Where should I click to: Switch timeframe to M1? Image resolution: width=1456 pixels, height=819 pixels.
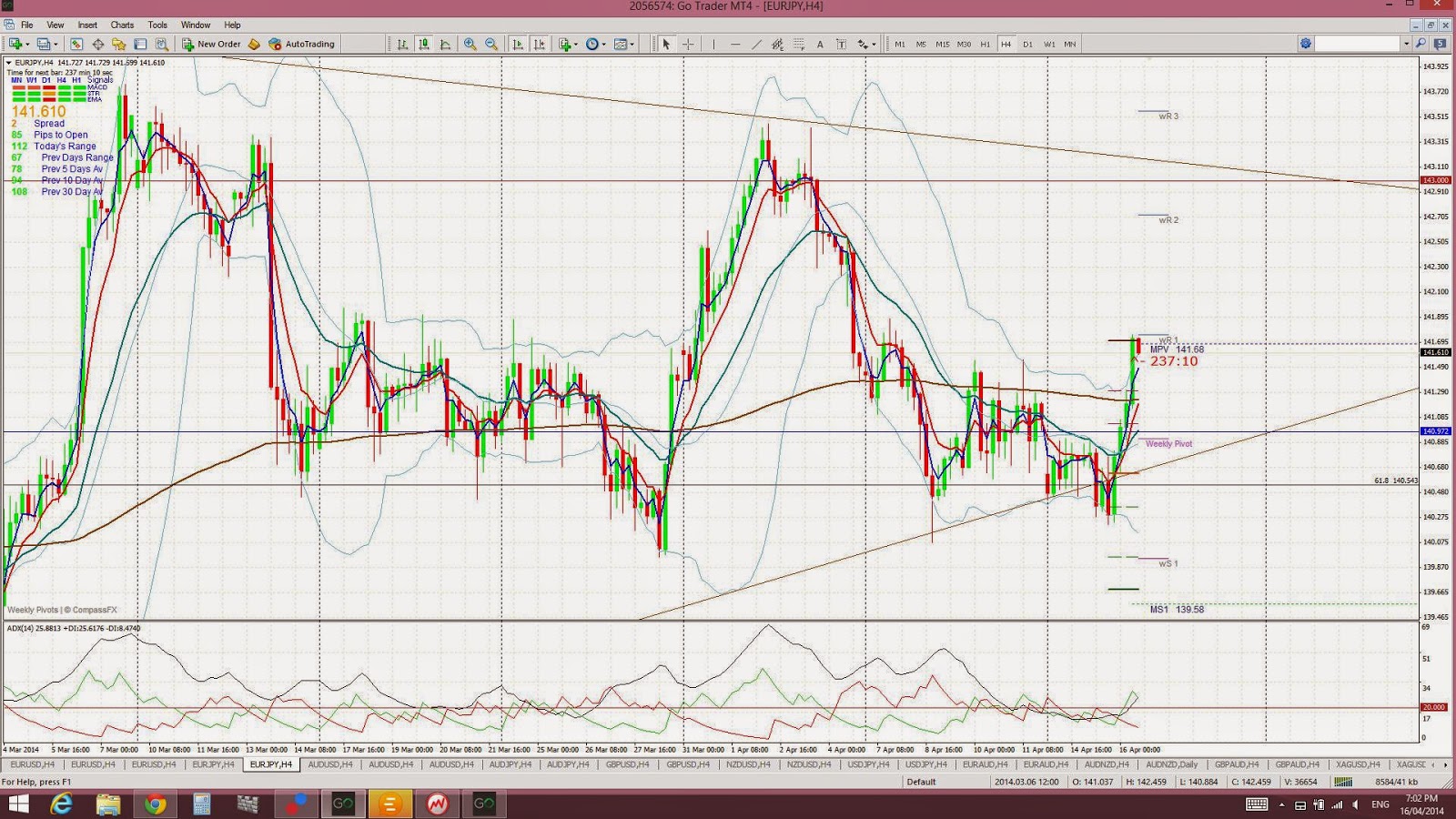coord(900,44)
